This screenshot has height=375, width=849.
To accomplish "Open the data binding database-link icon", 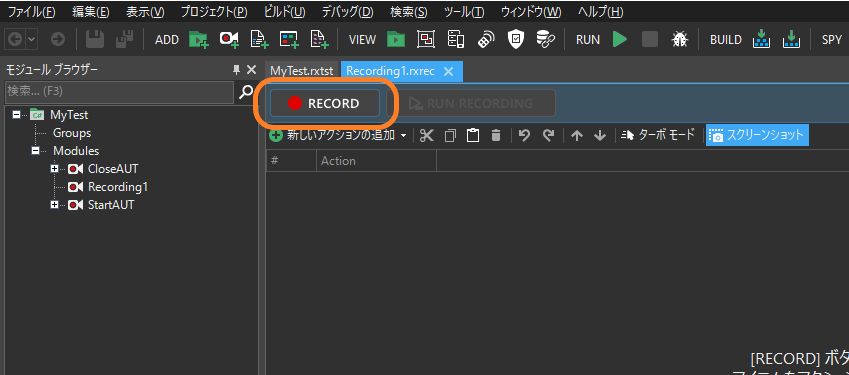I will (545, 39).
